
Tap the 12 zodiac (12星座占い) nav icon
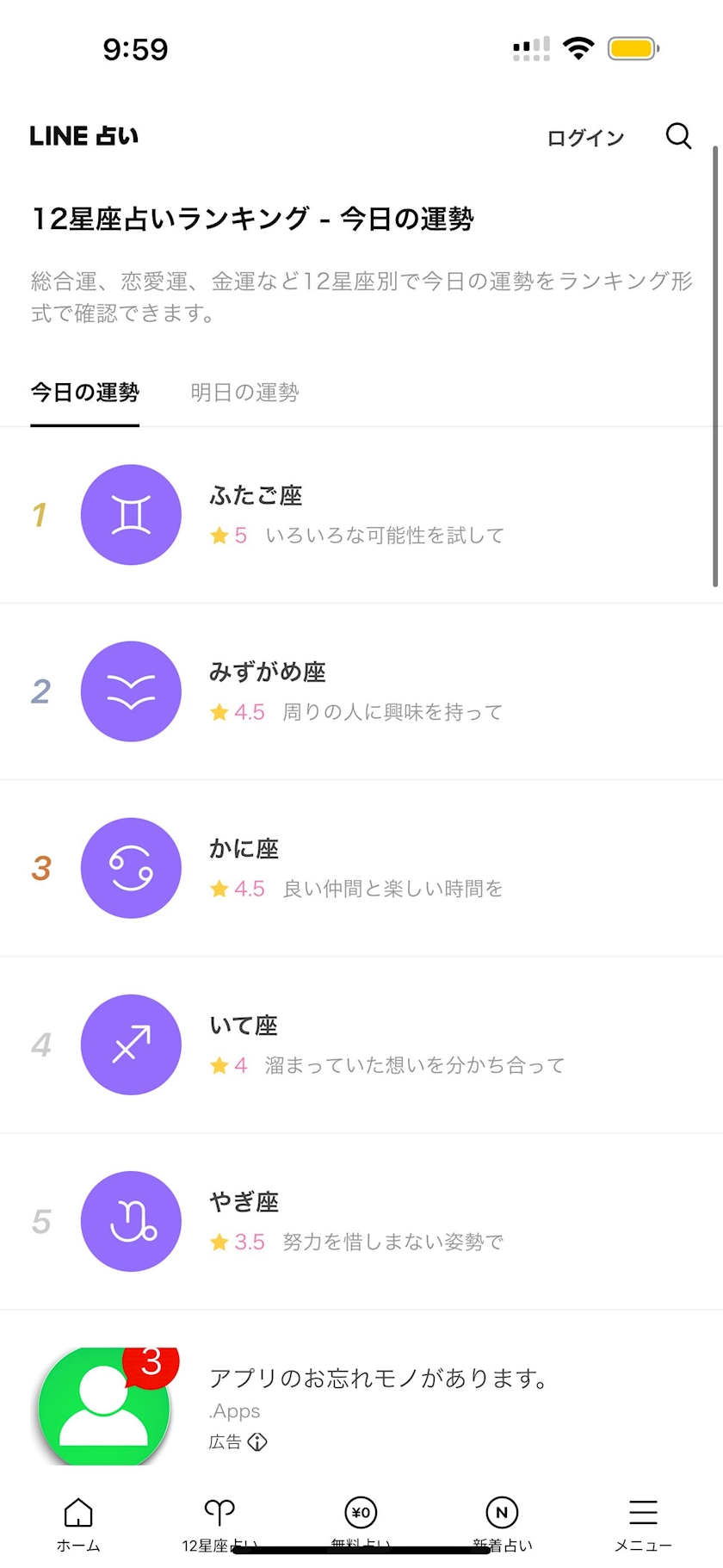(x=219, y=1513)
